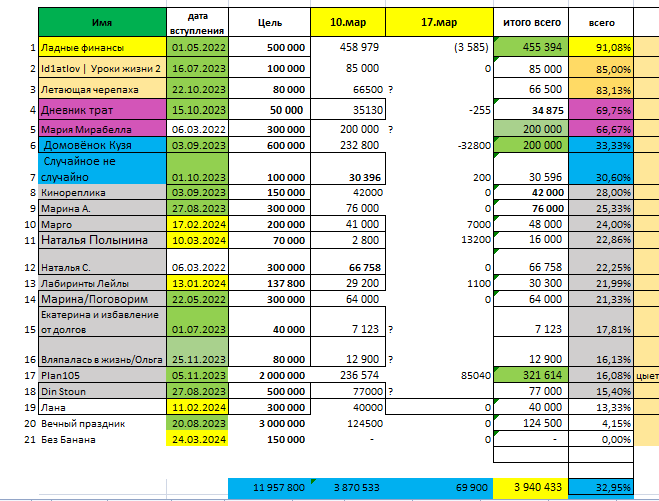Select the 'Дневник трат' cell
Image resolution: width=659 pixels, height=501 pixels.
(102, 110)
